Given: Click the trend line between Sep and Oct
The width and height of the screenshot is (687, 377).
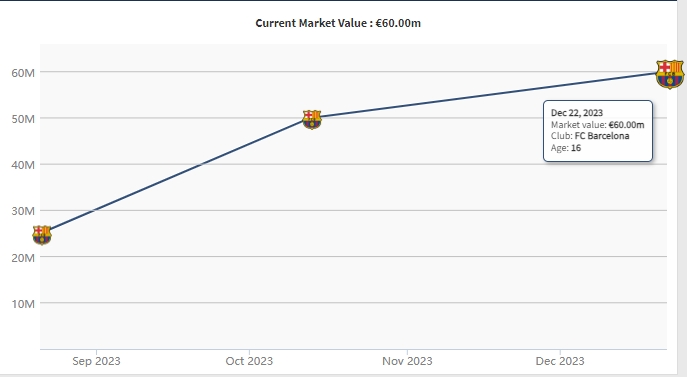Looking at the screenshot, I should (x=177, y=176).
